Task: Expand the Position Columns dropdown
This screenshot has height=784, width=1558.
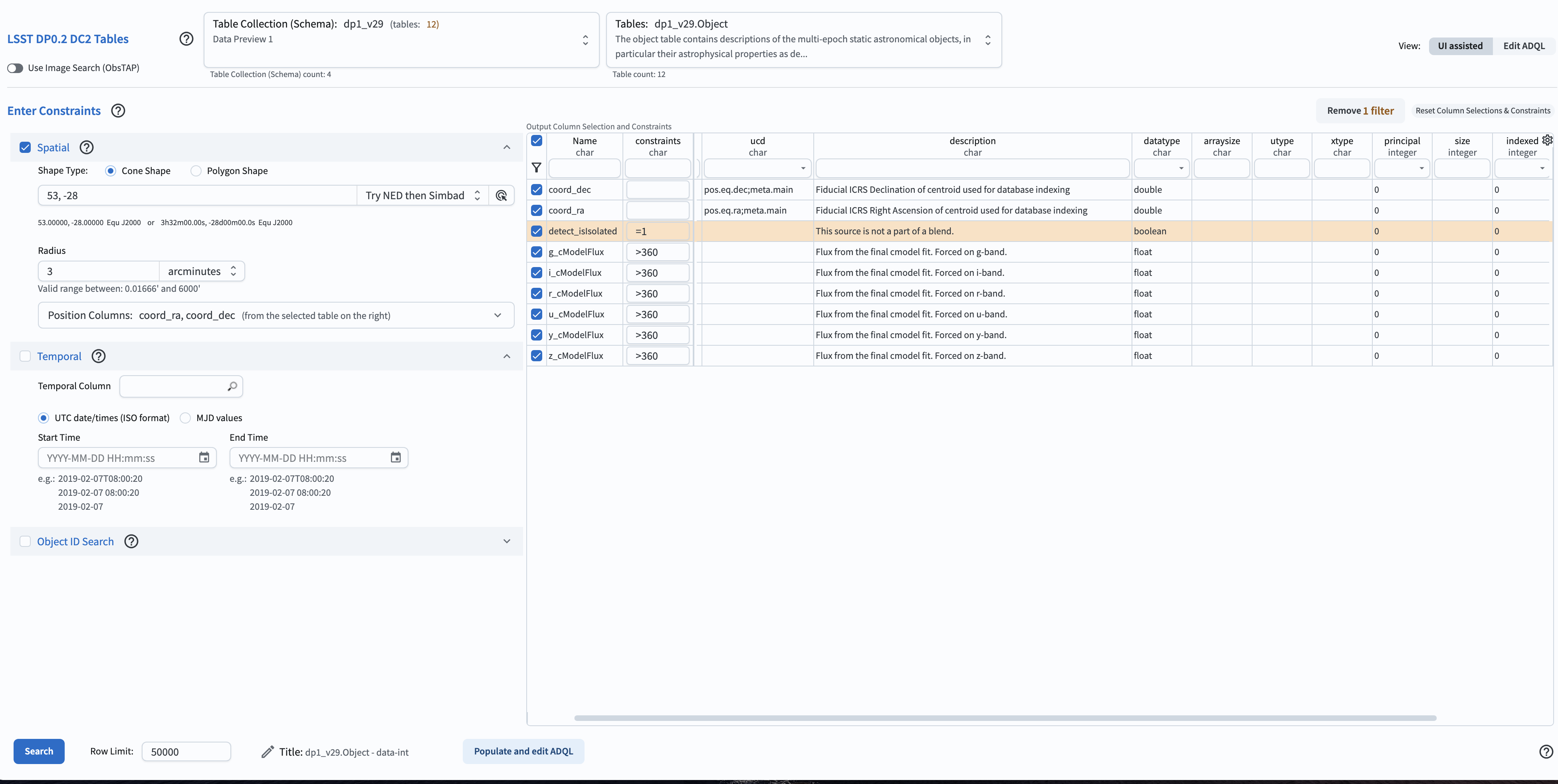Action: (497, 315)
